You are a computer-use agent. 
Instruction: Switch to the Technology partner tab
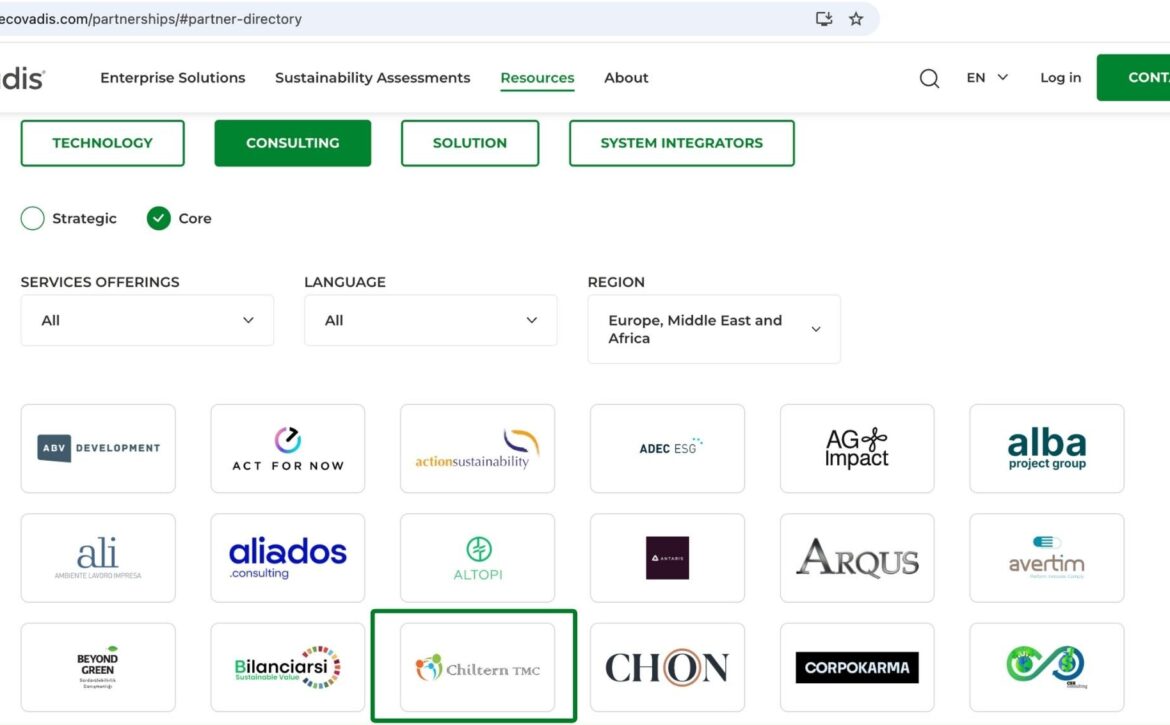102,143
